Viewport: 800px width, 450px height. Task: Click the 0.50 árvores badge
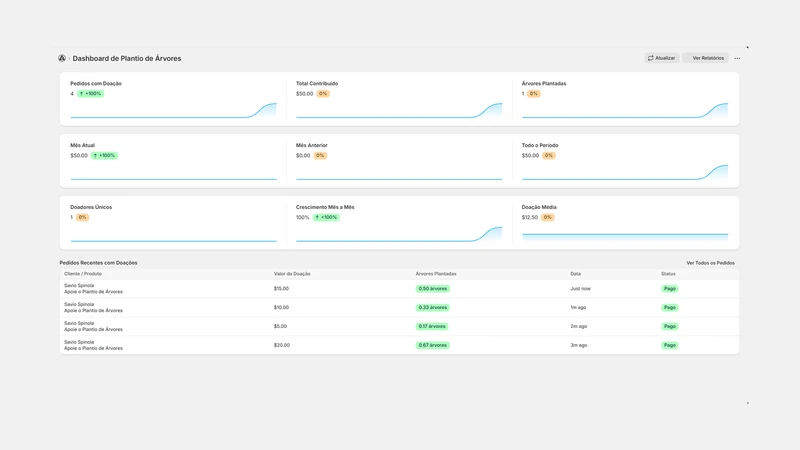pos(433,289)
